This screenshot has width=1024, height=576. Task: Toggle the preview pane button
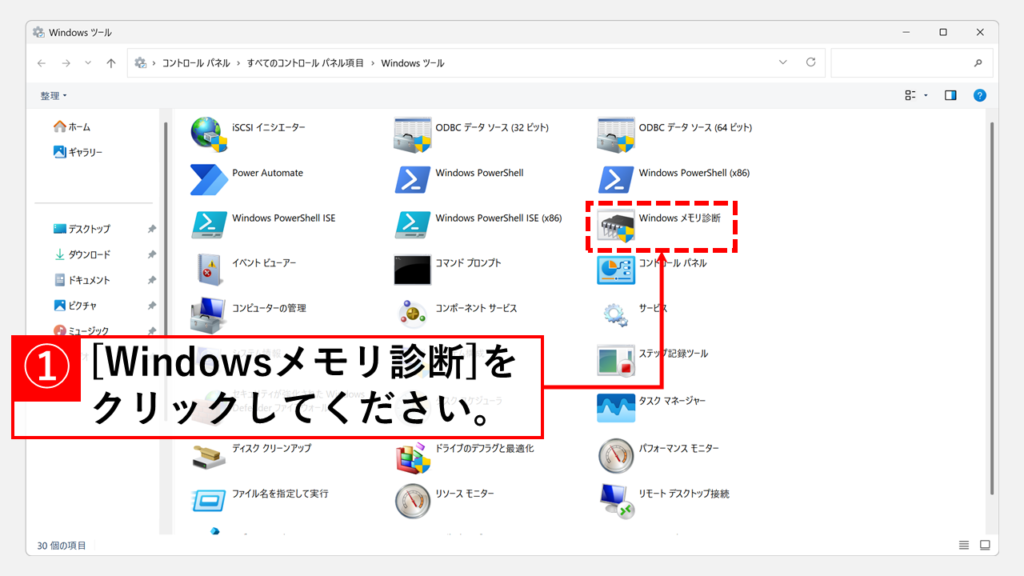coord(950,95)
